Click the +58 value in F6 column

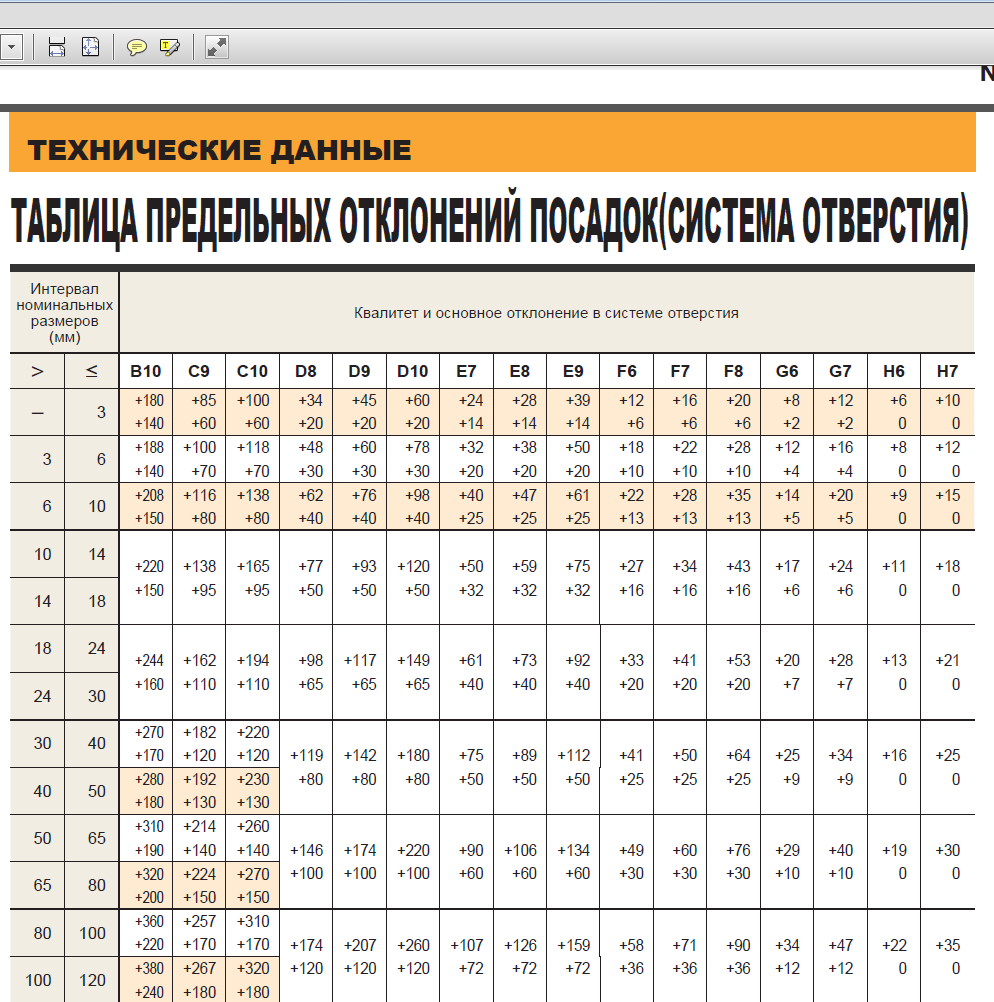tap(632, 945)
